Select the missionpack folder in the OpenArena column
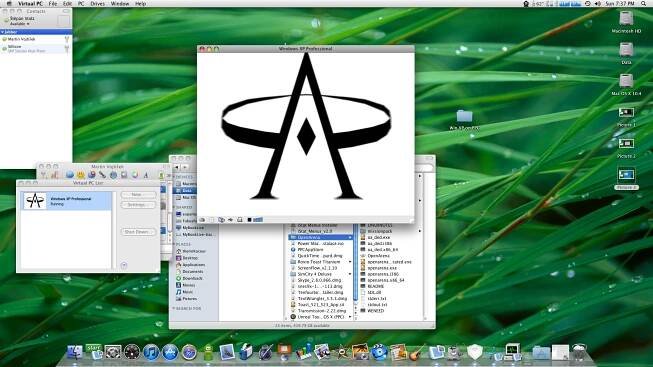 click(376, 231)
